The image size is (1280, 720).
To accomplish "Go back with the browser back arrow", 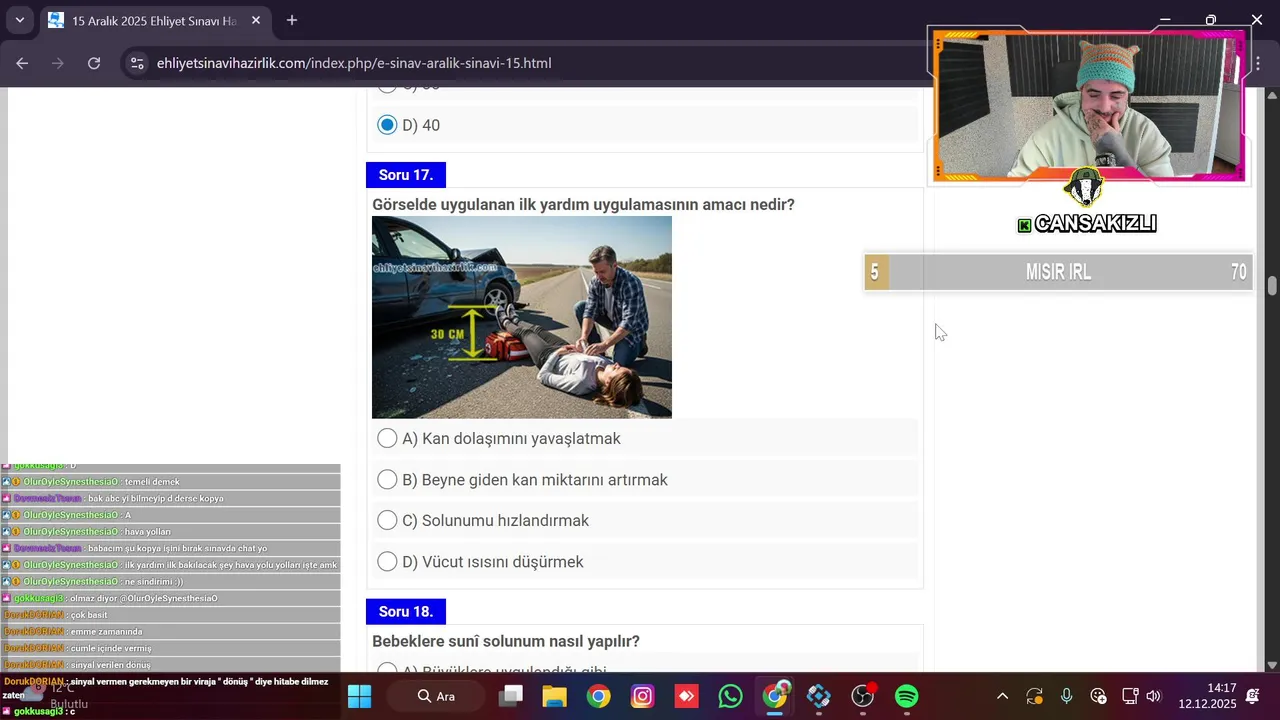I will tap(22, 63).
